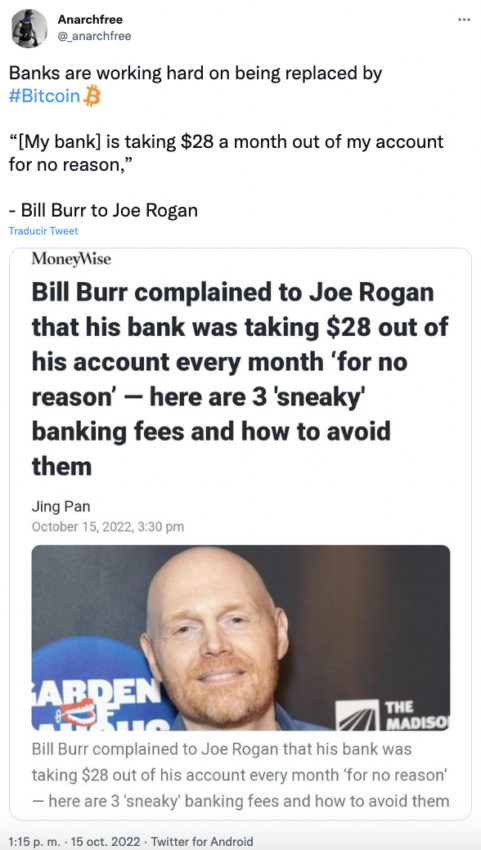481x850 pixels.
Task: Click Traducir Tweet to translate
Action: coord(43,231)
